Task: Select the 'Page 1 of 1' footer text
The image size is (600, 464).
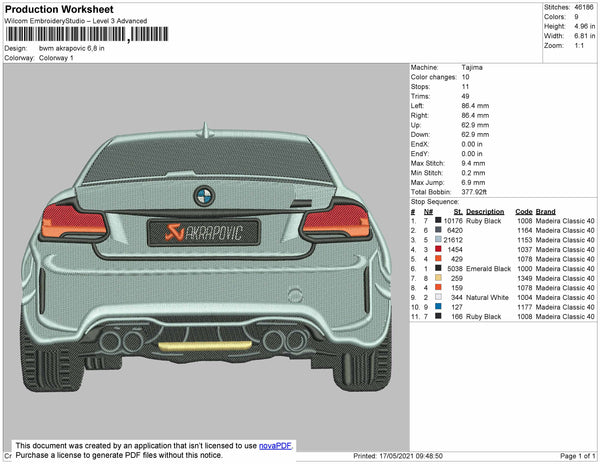Action: (x=577, y=456)
